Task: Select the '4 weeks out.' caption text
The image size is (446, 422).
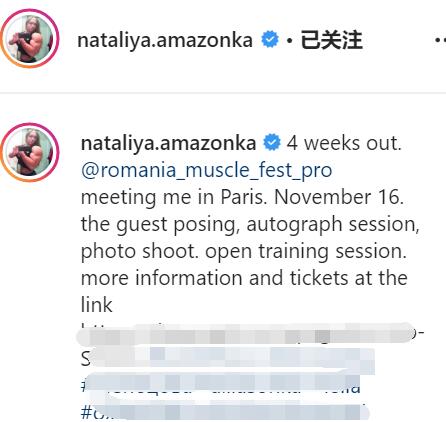Action: click(x=344, y=143)
